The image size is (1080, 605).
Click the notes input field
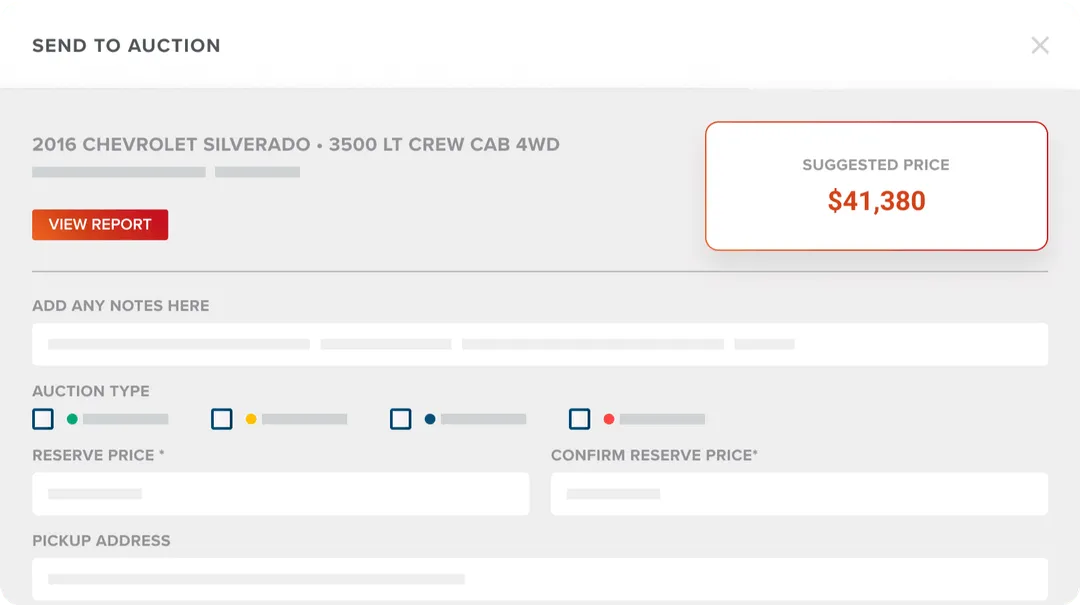coord(540,344)
